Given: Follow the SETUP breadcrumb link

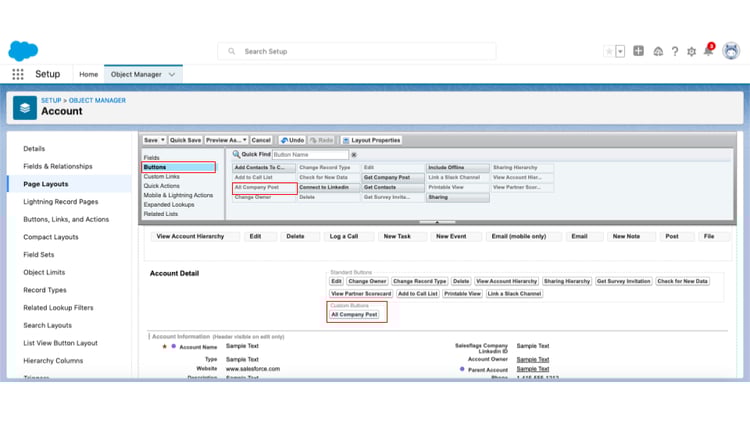Looking at the screenshot, I should coord(51,100).
